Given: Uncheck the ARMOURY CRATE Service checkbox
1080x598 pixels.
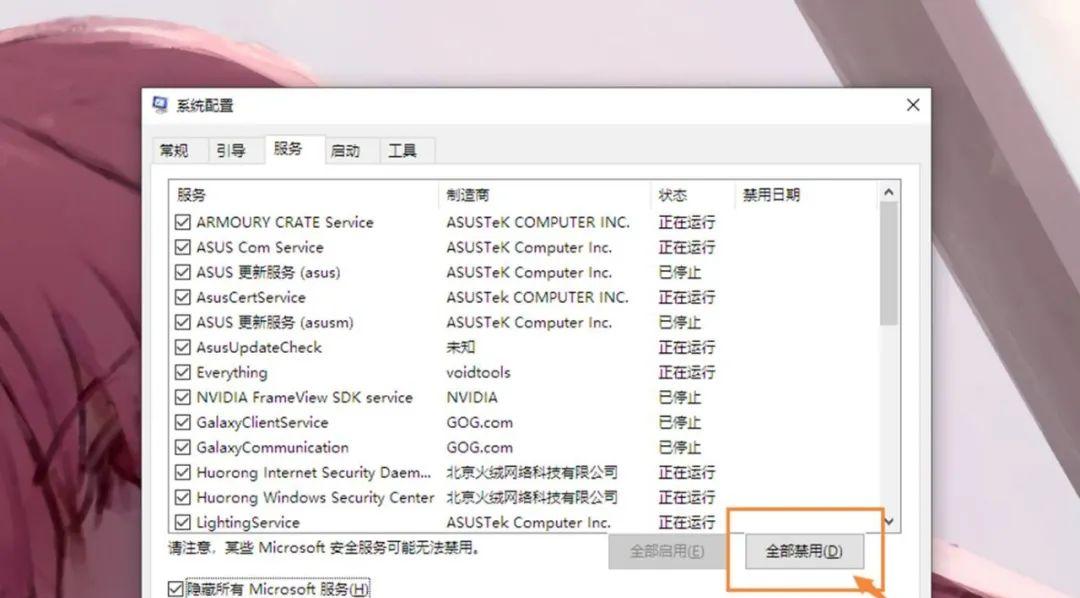Looking at the screenshot, I should pos(183,222).
